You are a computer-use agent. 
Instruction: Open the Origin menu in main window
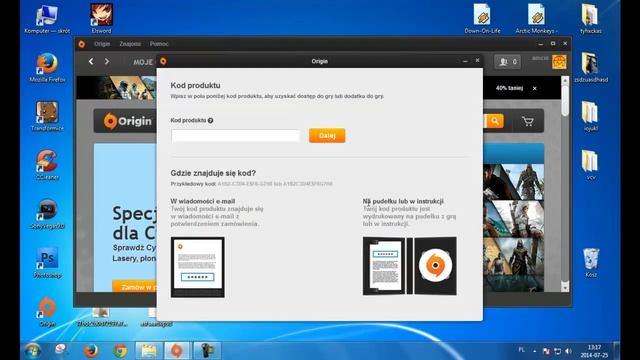click(x=102, y=44)
